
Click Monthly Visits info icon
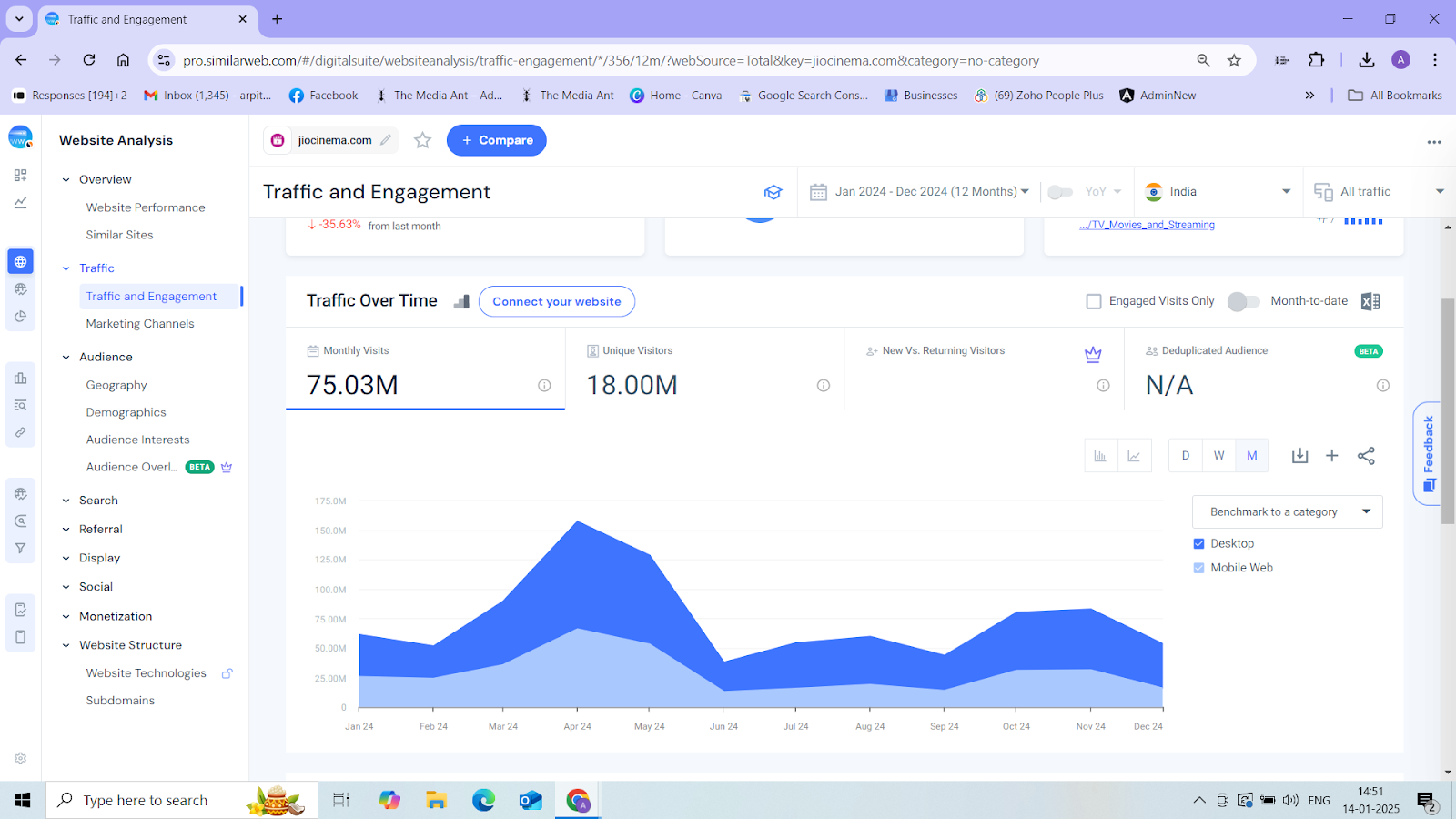click(x=544, y=386)
